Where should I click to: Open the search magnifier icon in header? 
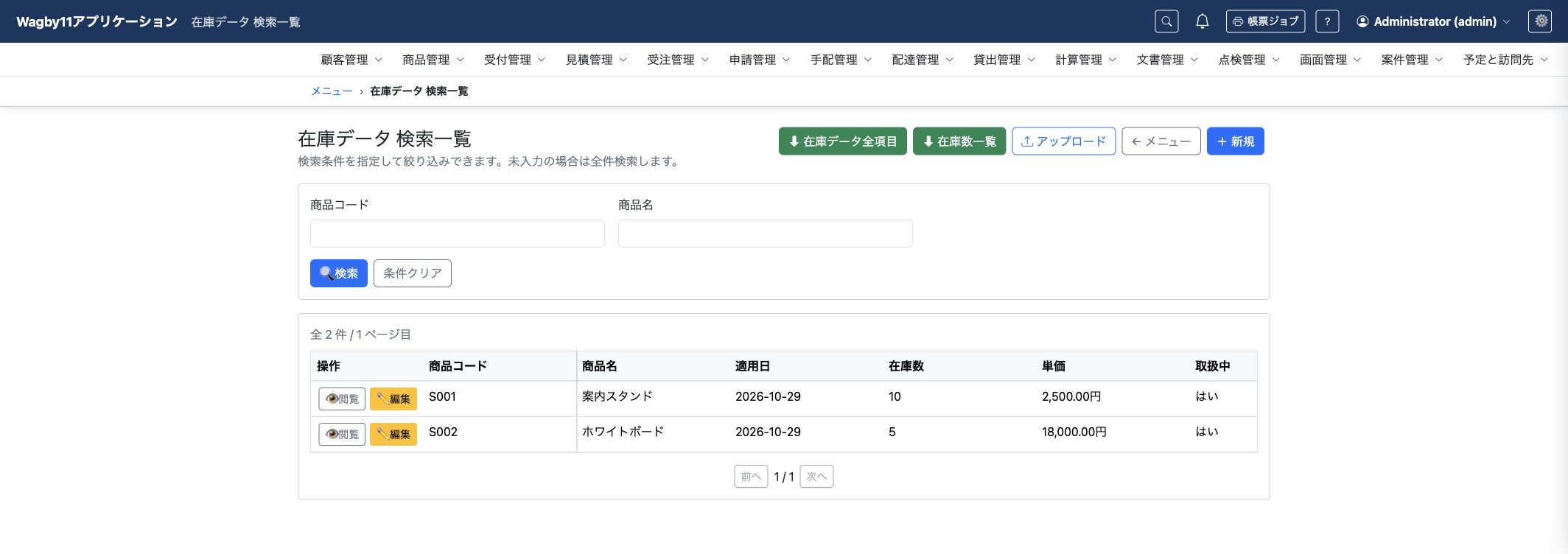click(x=1166, y=21)
